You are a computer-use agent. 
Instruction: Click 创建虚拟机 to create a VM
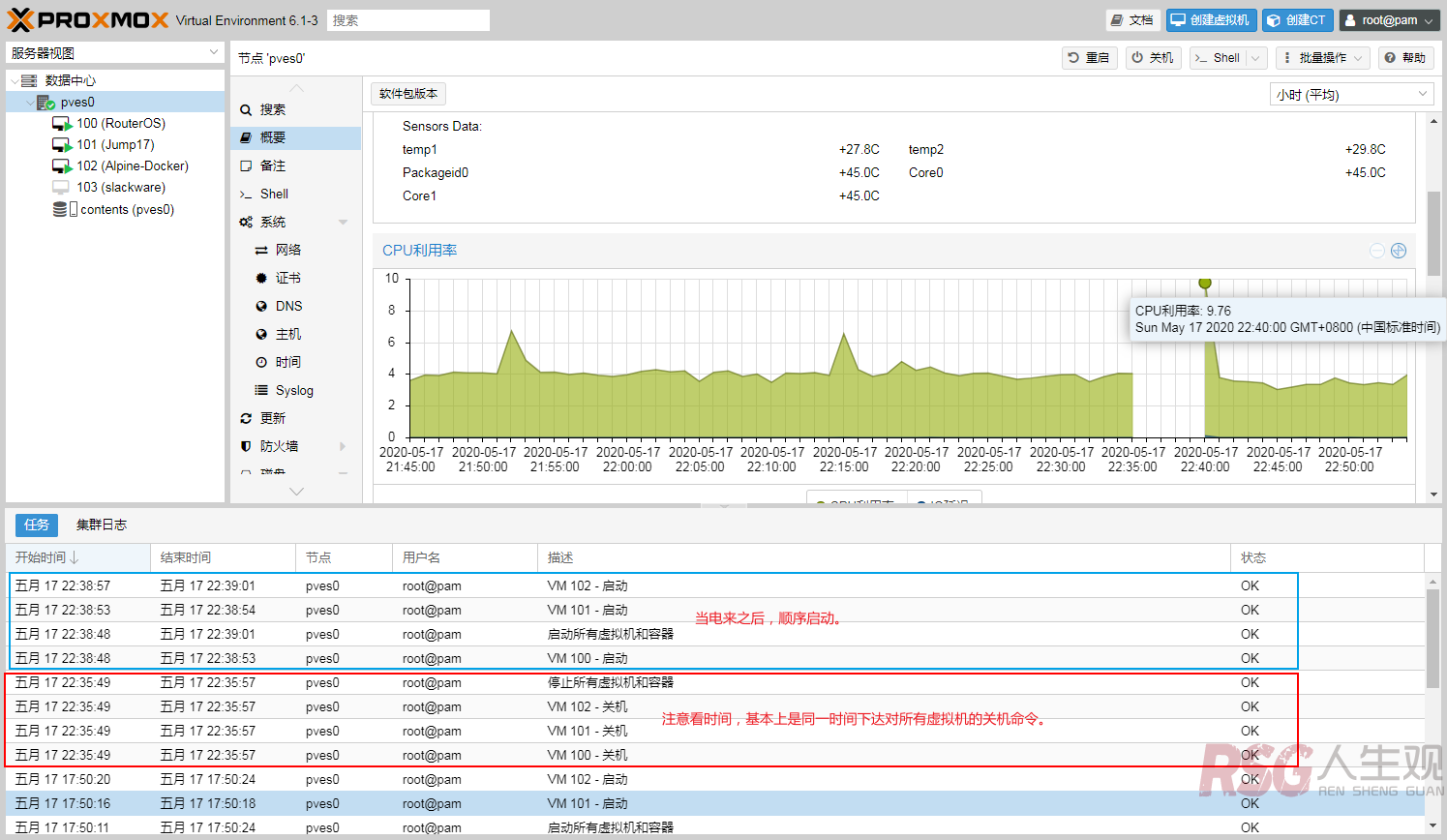point(1211,19)
